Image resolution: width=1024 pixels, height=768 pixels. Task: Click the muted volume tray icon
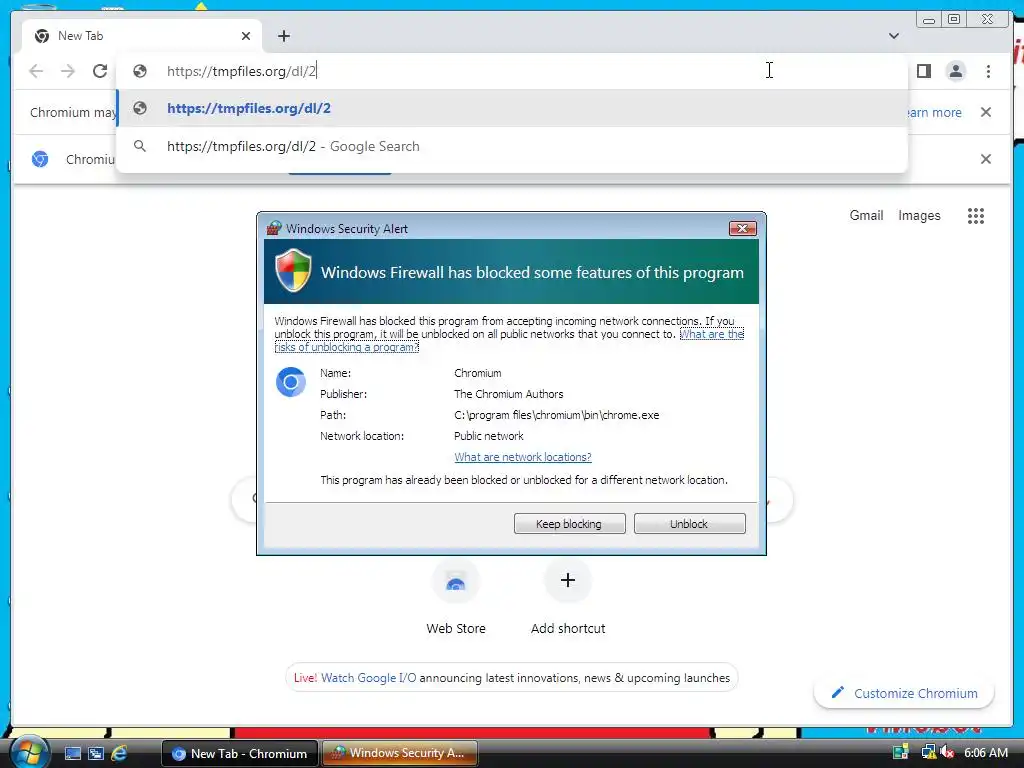point(946,753)
